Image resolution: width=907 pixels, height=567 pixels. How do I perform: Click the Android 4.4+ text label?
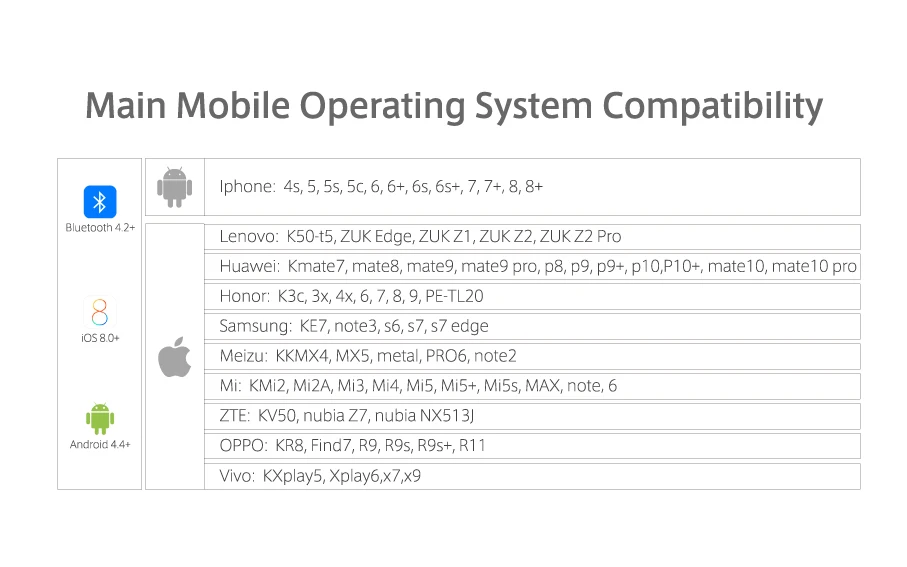click(x=100, y=444)
